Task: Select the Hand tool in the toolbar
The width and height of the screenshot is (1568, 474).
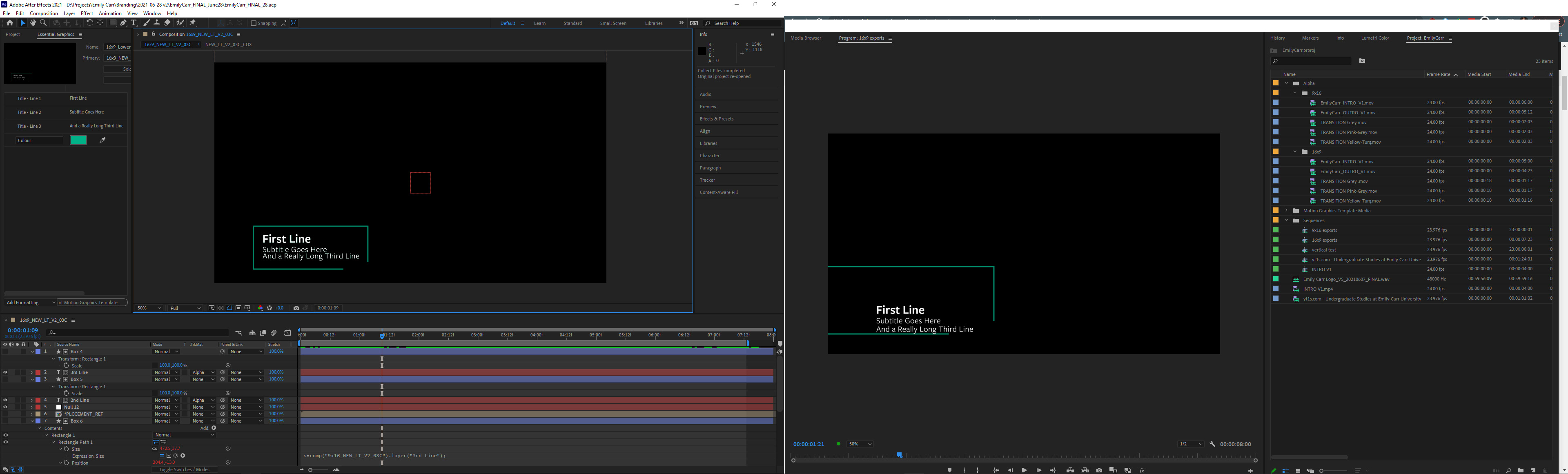Action: pyautogui.click(x=33, y=22)
